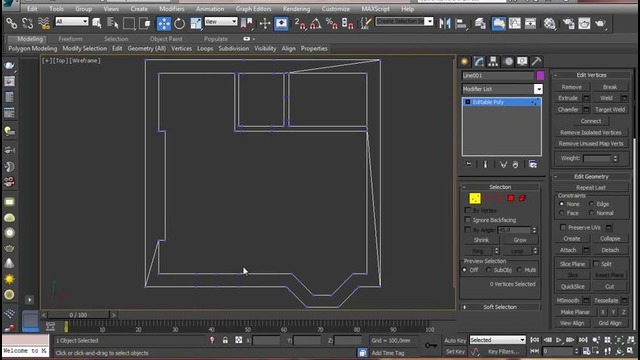Image resolution: width=640 pixels, height=360 pixels.
Task: Open the Rendering menu
Action: pyautogui.click(x=296, y=9)
